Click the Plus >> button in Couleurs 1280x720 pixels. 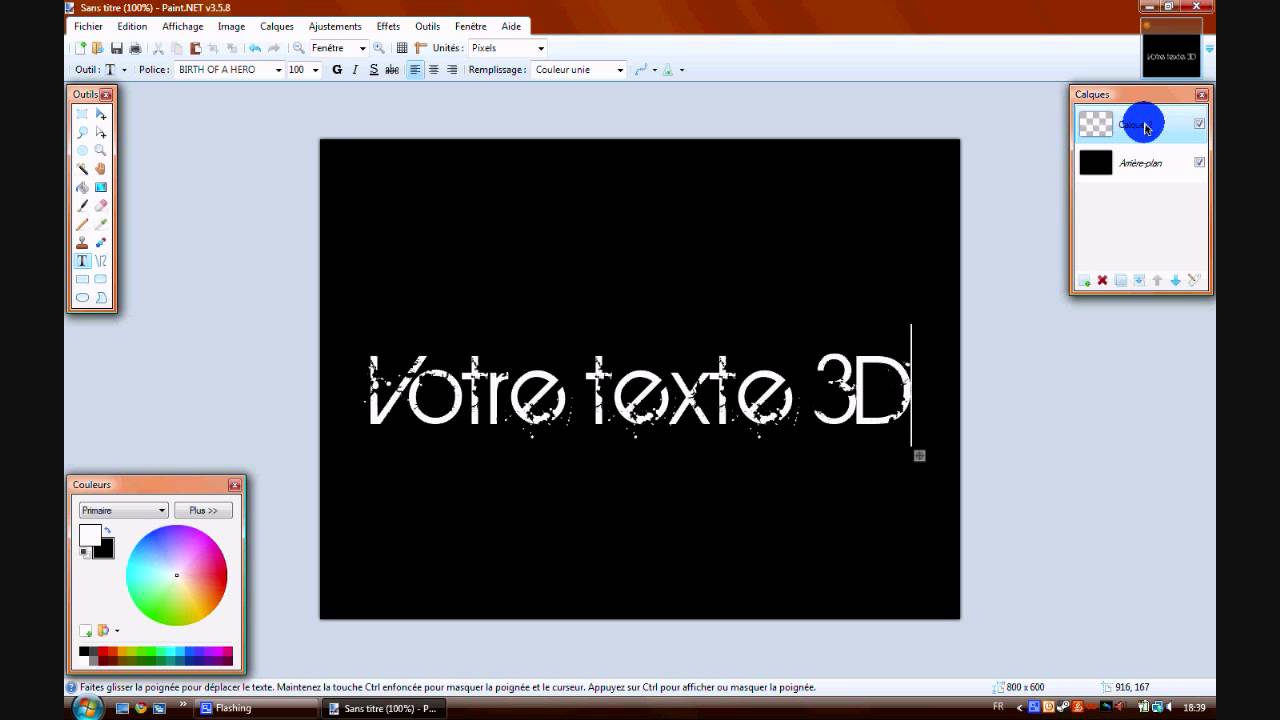[203, 510]
